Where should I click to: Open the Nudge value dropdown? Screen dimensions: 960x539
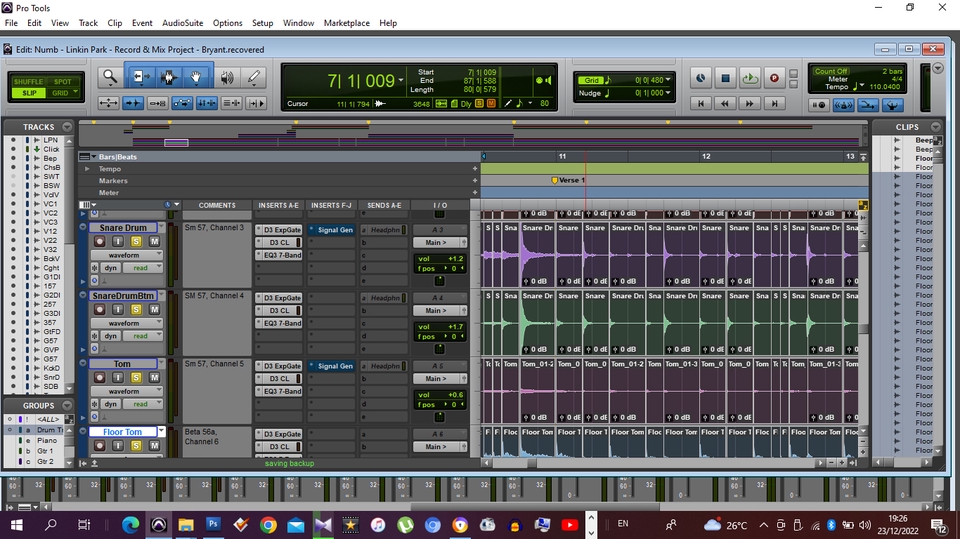click(x=667, y=93)
